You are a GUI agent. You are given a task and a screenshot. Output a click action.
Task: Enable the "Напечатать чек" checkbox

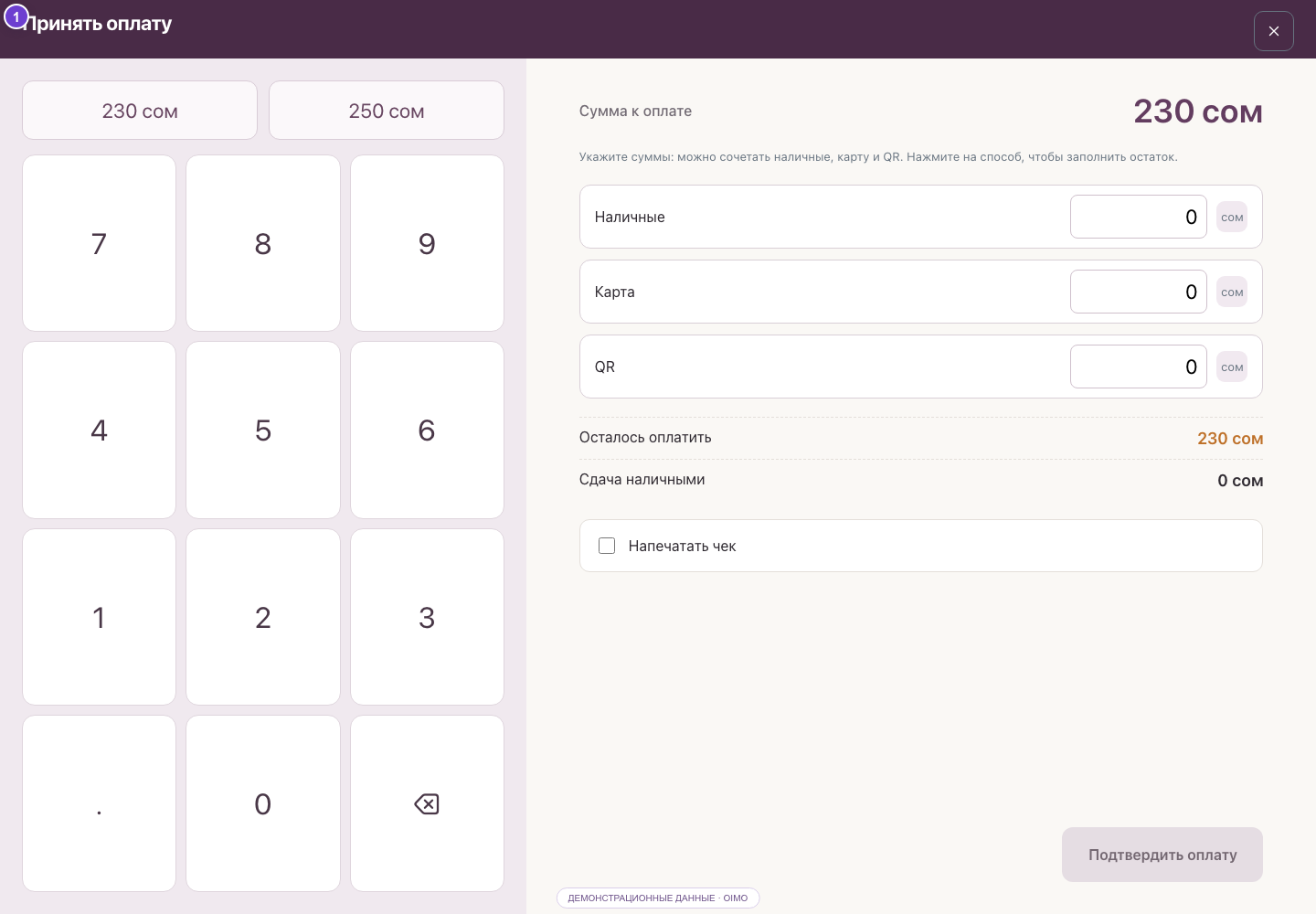pos(607,546)
